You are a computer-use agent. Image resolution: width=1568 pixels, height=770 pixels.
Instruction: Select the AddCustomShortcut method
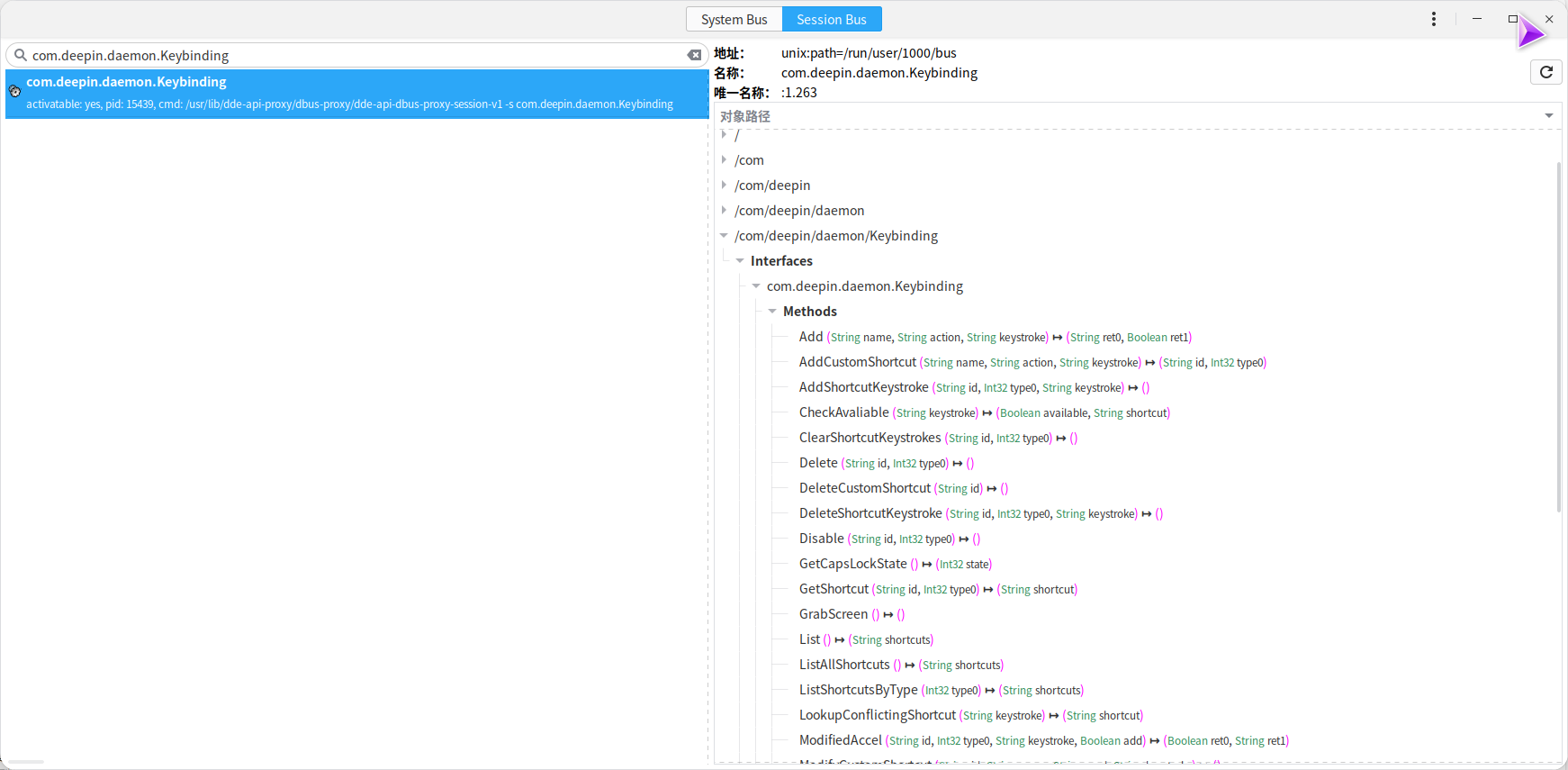[1032, 362]
